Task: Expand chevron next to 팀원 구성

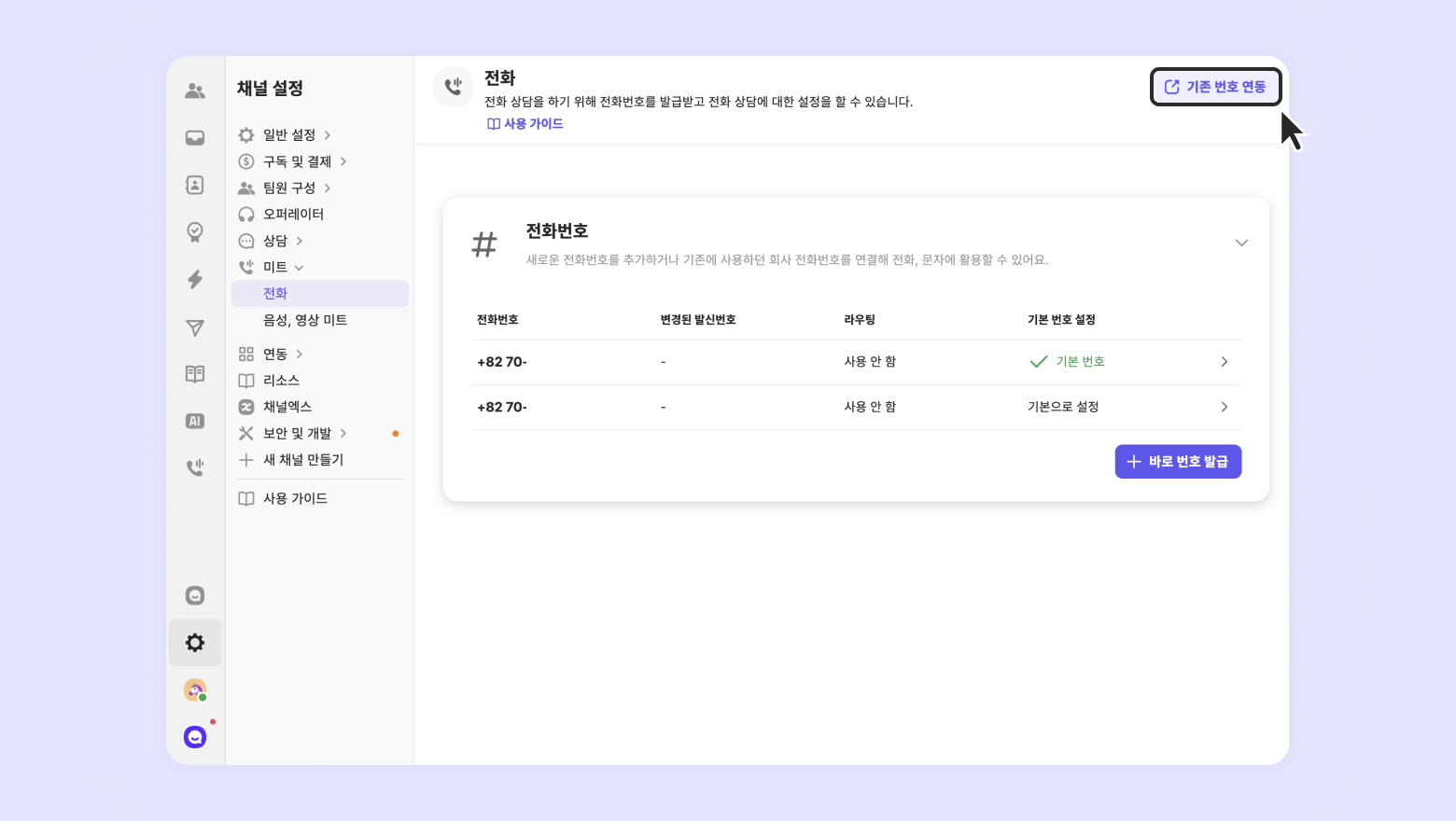Action: 328,188
